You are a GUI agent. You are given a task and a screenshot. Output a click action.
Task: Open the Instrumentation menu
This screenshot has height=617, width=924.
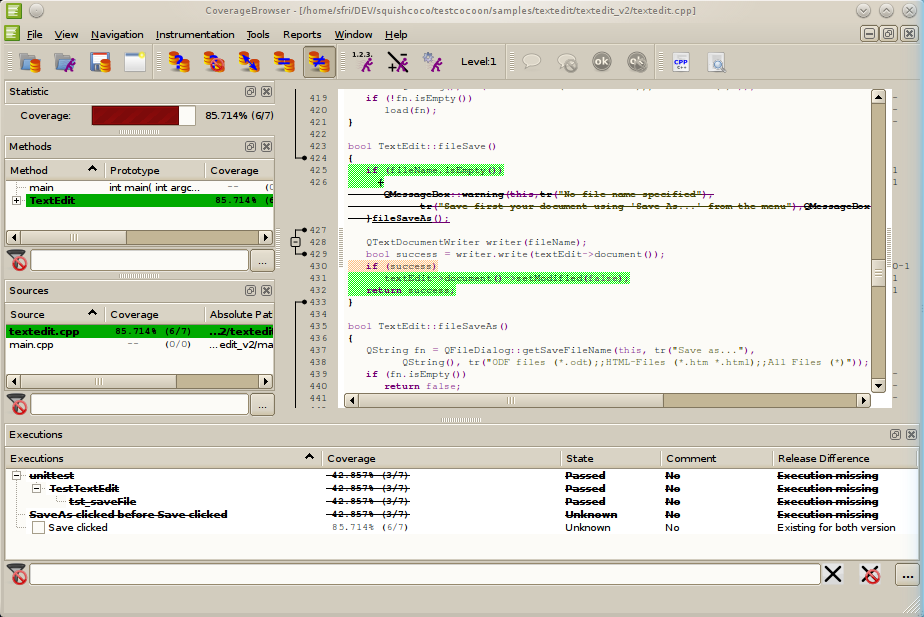(195, 34)
